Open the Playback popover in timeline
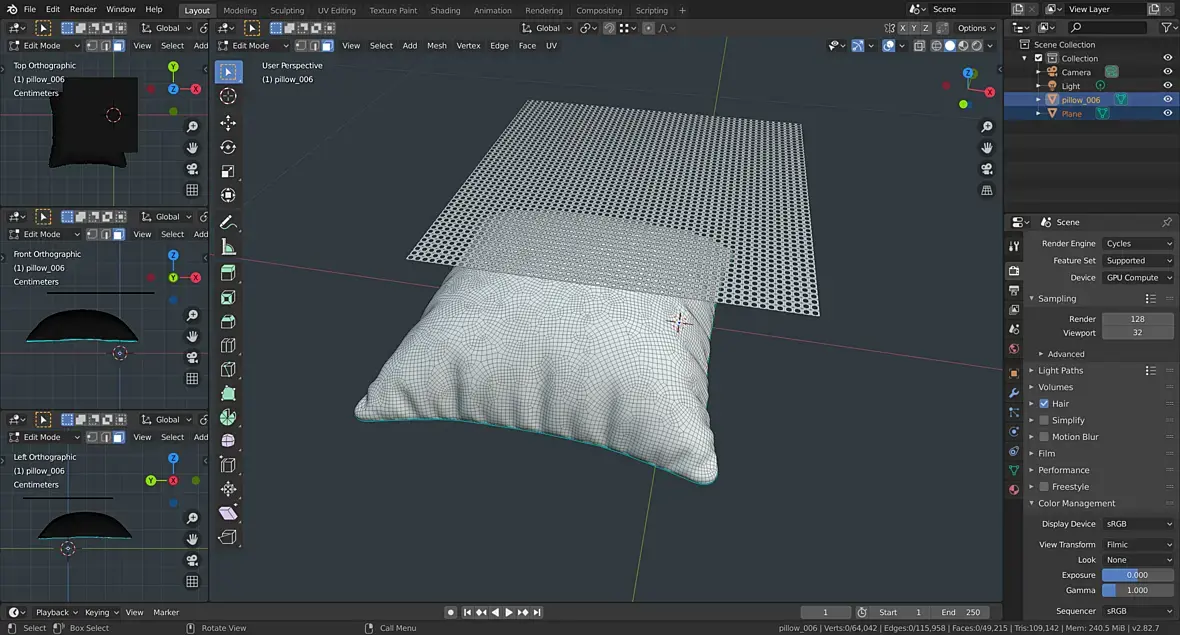 point(56,612)
